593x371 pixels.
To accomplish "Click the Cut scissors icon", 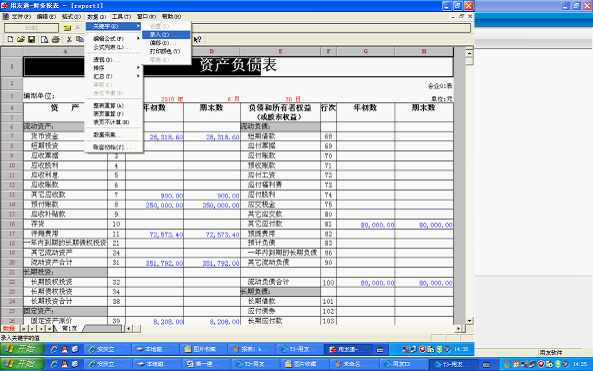I will (69, 39).
